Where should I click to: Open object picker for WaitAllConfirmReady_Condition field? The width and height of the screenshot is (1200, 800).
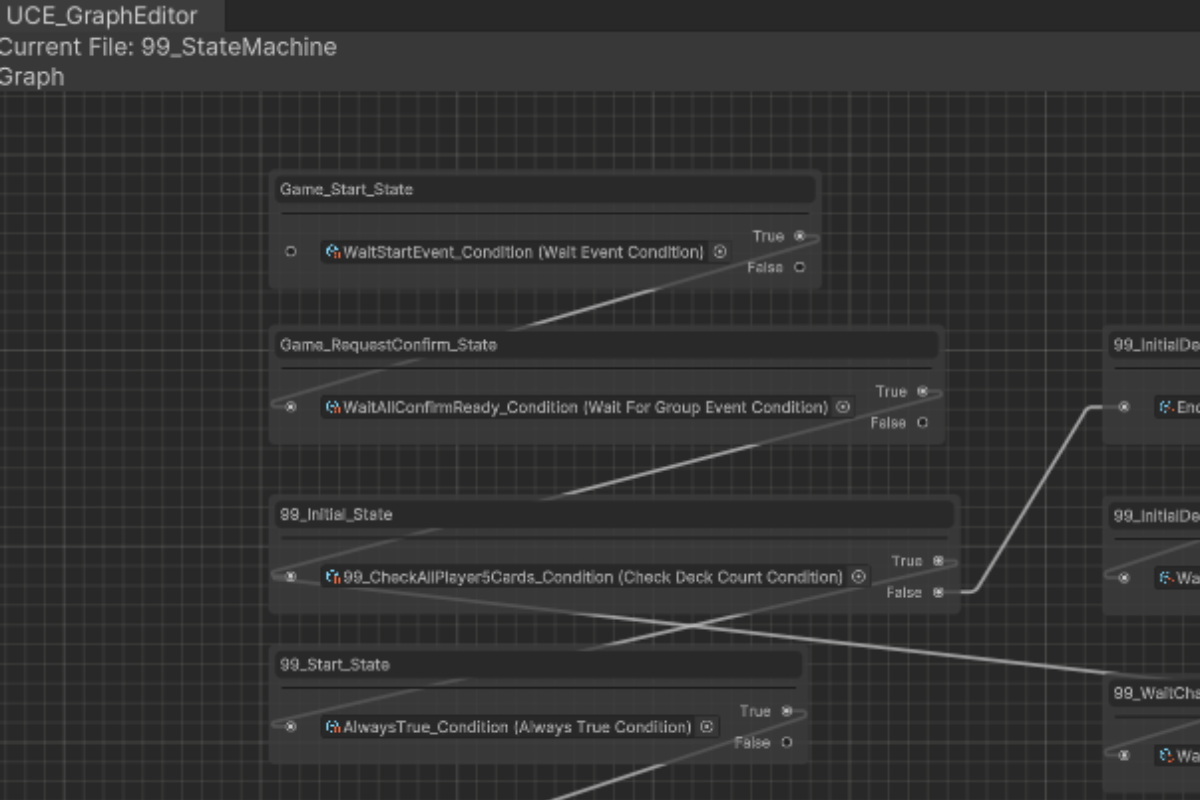[x=843, y=407]
